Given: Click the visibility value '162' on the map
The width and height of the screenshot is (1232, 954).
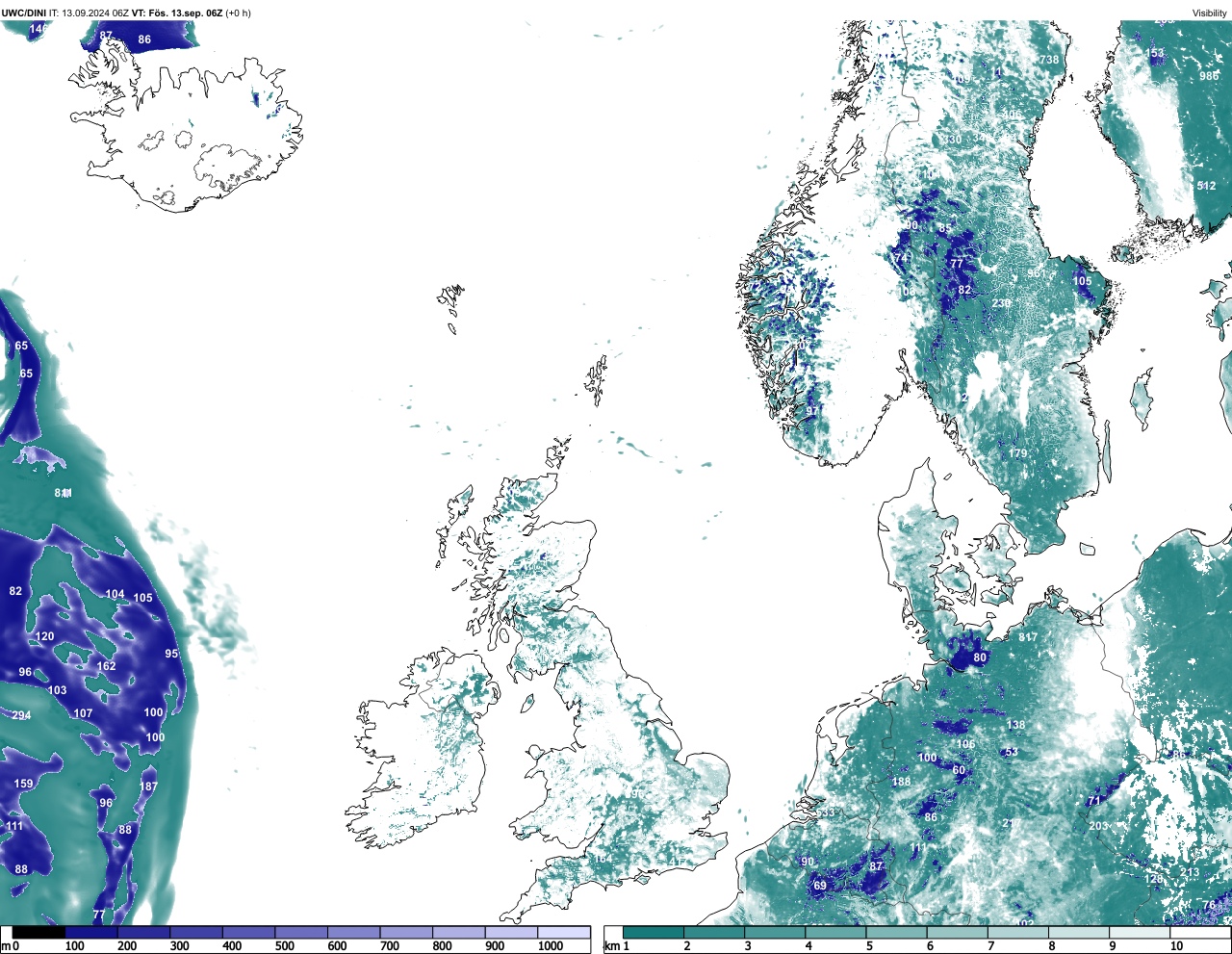Looking at the screenshot, I should pyautogui.click(x=106, y=666).
